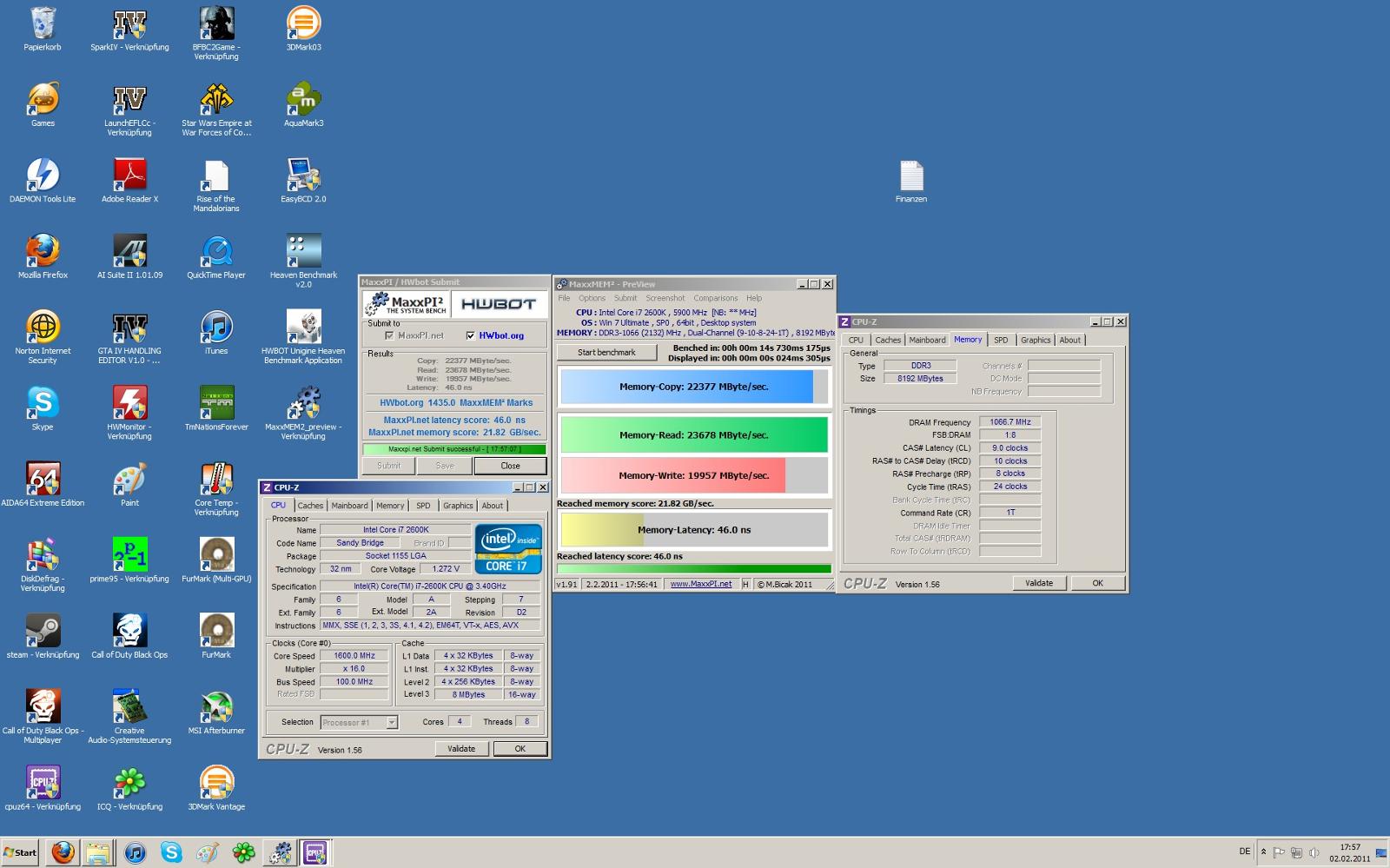Open the Finanzen file on desktop
Image resolution: width=1390 pixels, height=868 pixels.
(911, 181)
